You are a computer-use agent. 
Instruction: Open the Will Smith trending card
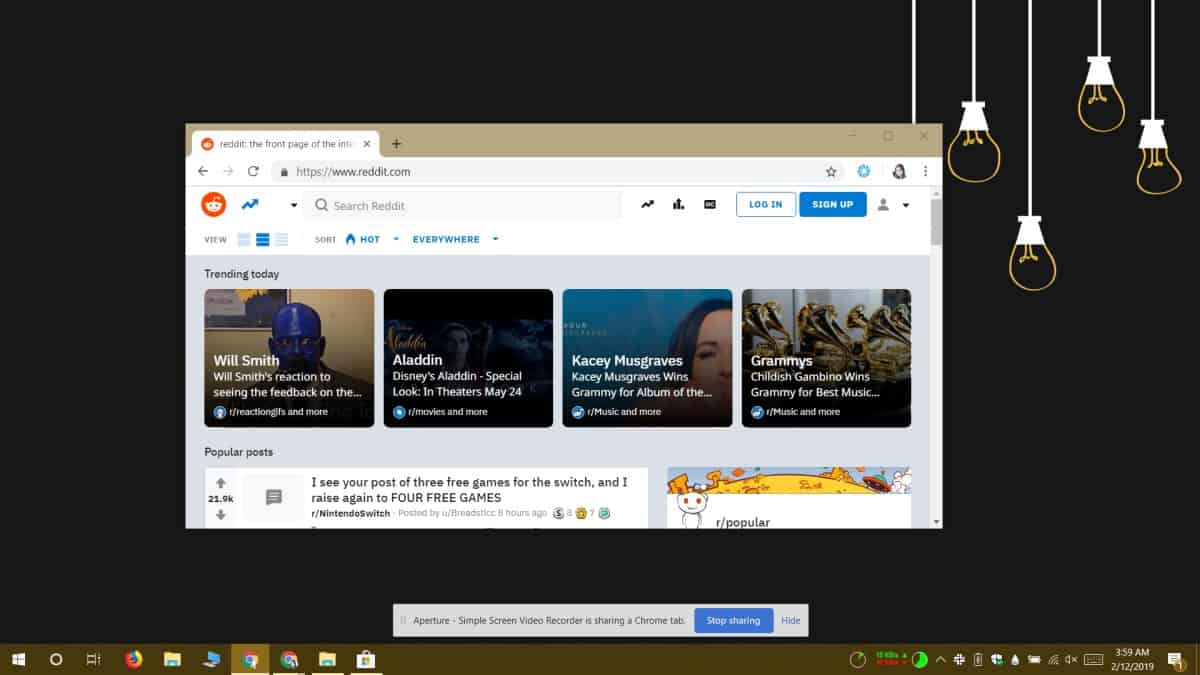(x=290, y=358)
